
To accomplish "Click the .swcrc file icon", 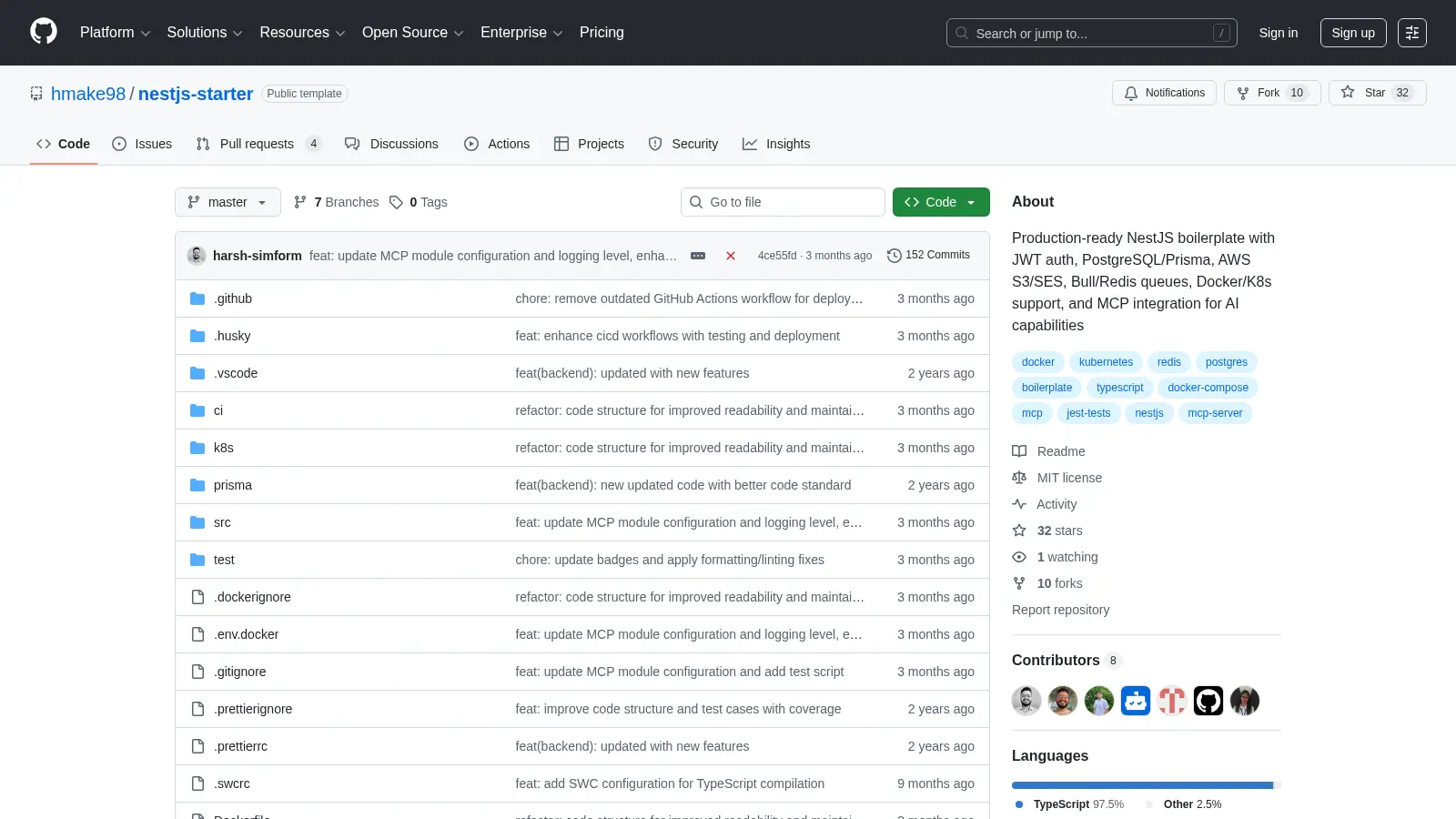I will coord(197,784).
